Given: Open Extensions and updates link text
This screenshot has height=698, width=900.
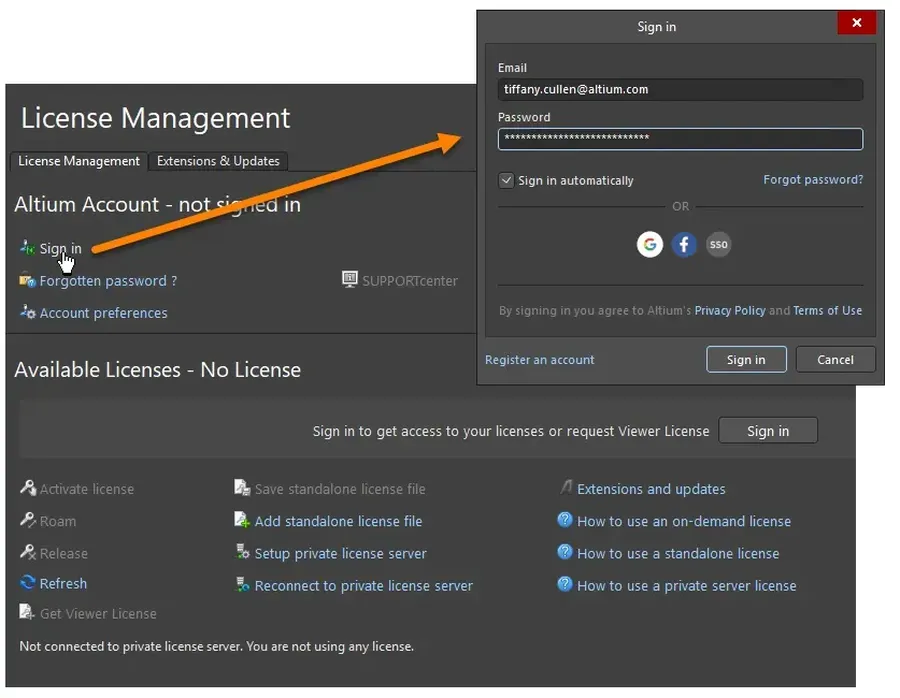Looking at the screenshot, I should pyautogui.click(x=651, y=489).
